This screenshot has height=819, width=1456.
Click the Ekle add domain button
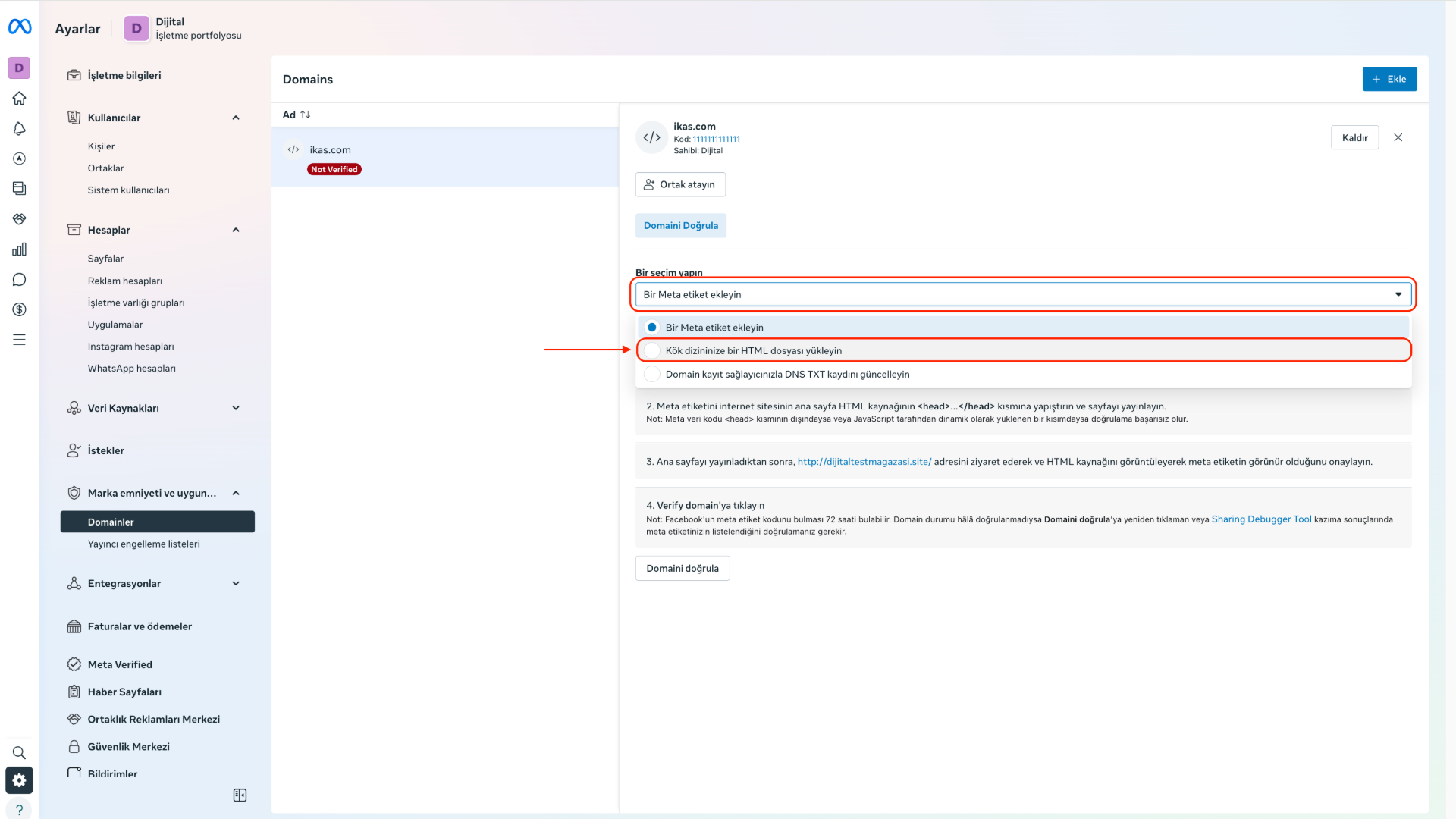1389,79
